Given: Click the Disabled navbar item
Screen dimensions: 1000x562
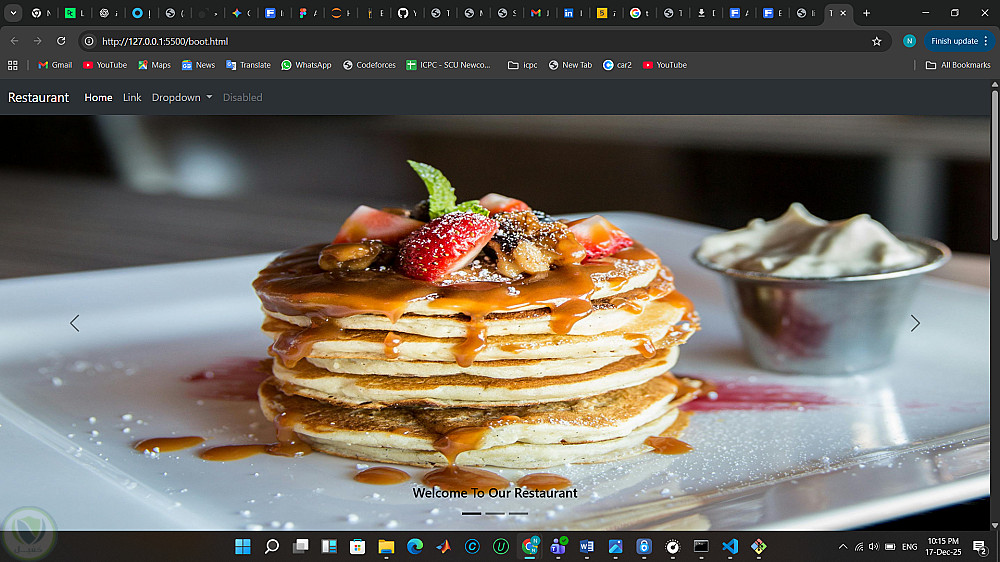Looking at the screenshot, I should coord(242,98).
